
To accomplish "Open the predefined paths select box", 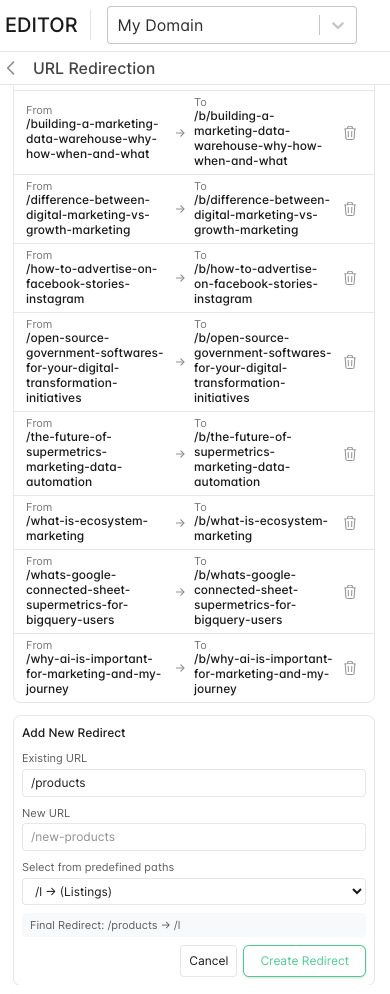I will (x=194, y=891).
